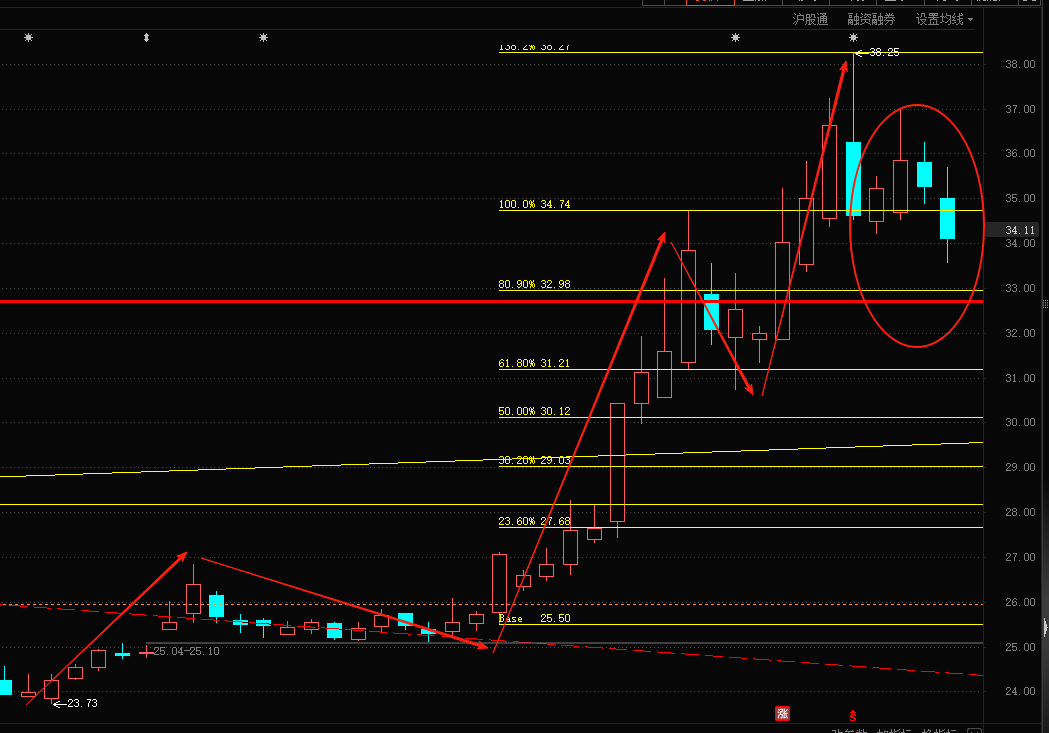Open the 沪股通 link
Image resolution: width=1049 pixels, height=733 pixels.
click(810, 19)
